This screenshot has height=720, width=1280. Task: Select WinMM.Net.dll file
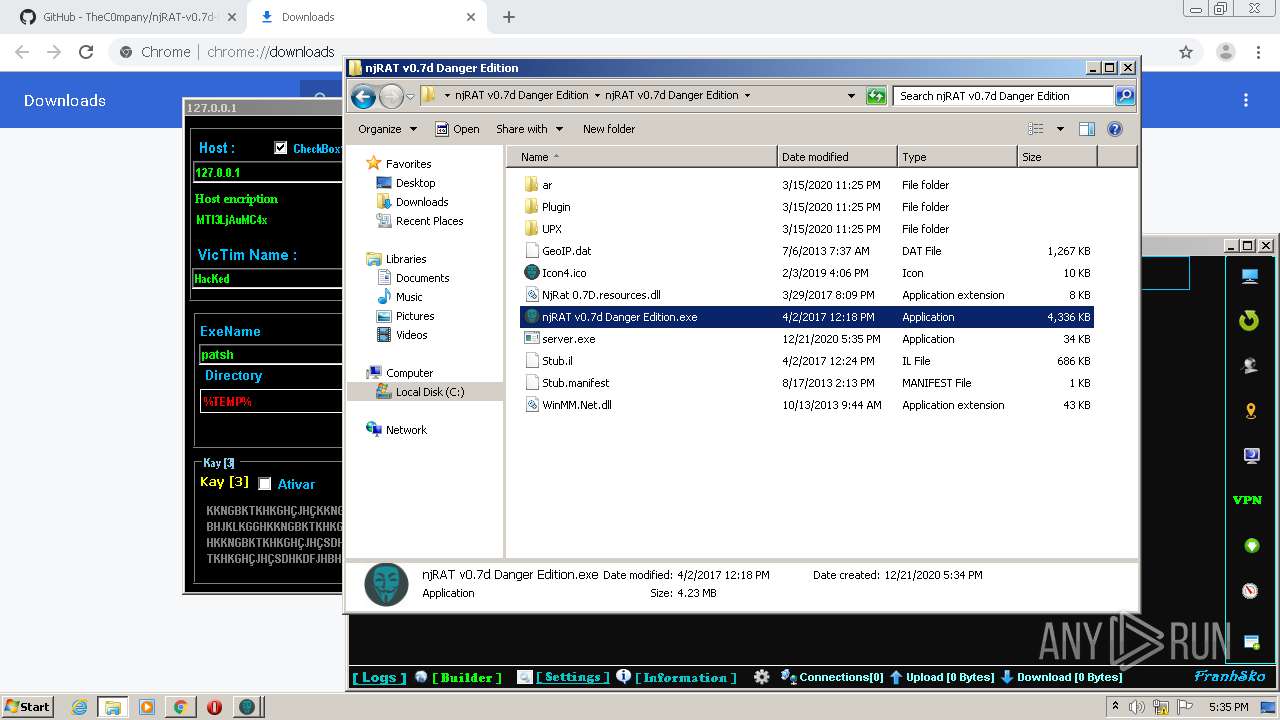pos(576,405)
